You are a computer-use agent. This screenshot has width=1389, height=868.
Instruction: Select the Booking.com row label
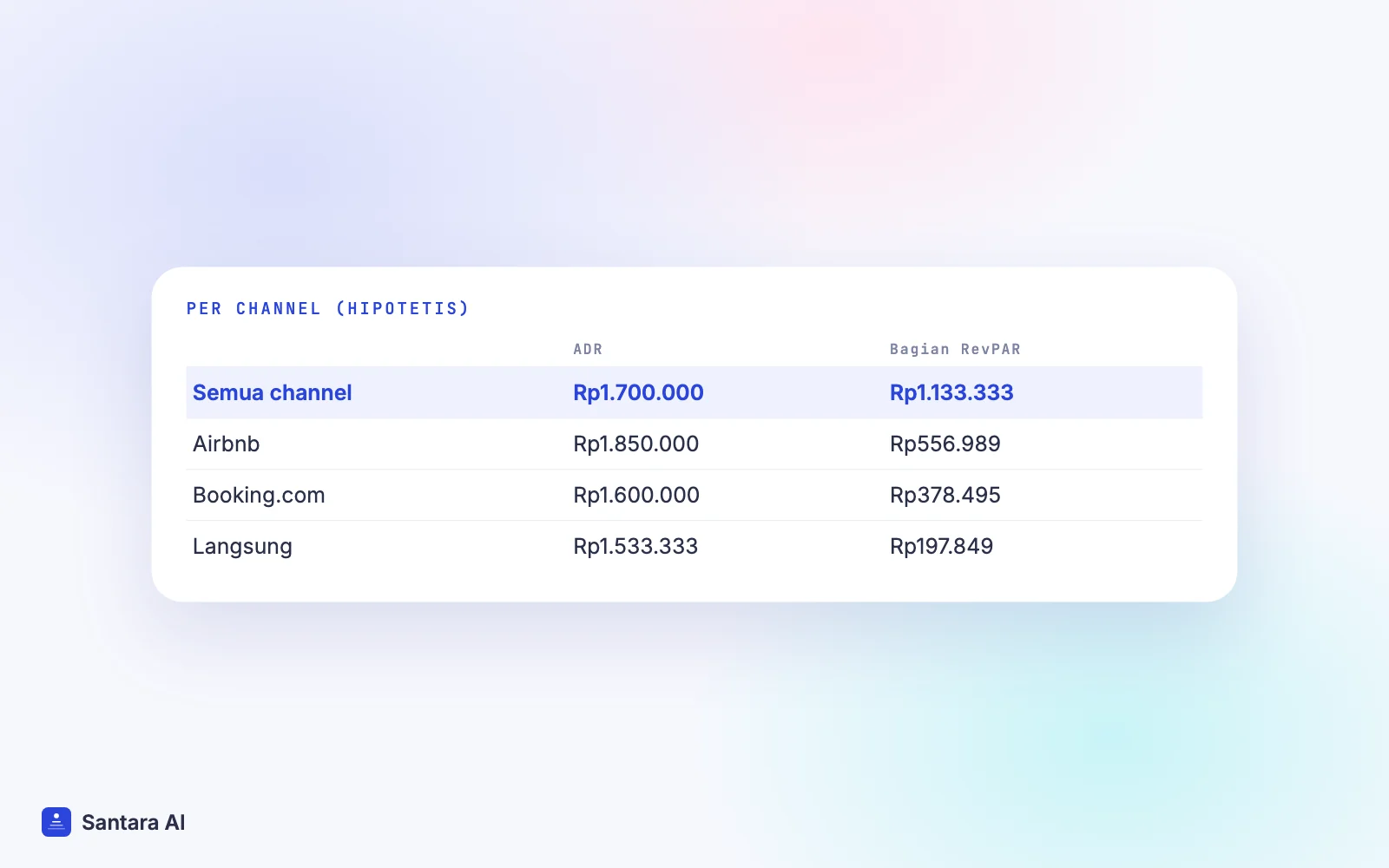[x=259, y=495]
